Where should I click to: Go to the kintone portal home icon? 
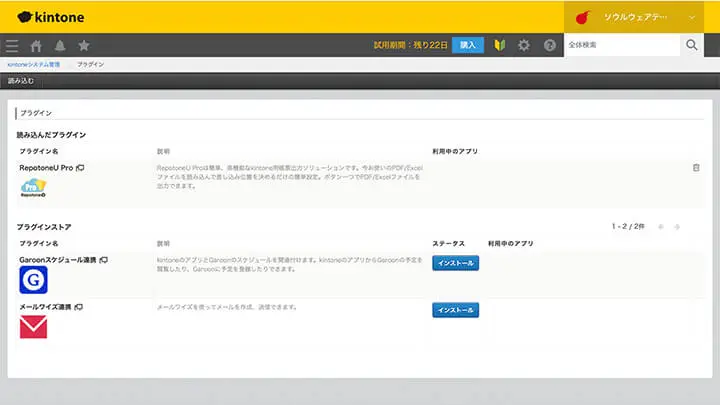pyautogui.click(x=36, y=45)
